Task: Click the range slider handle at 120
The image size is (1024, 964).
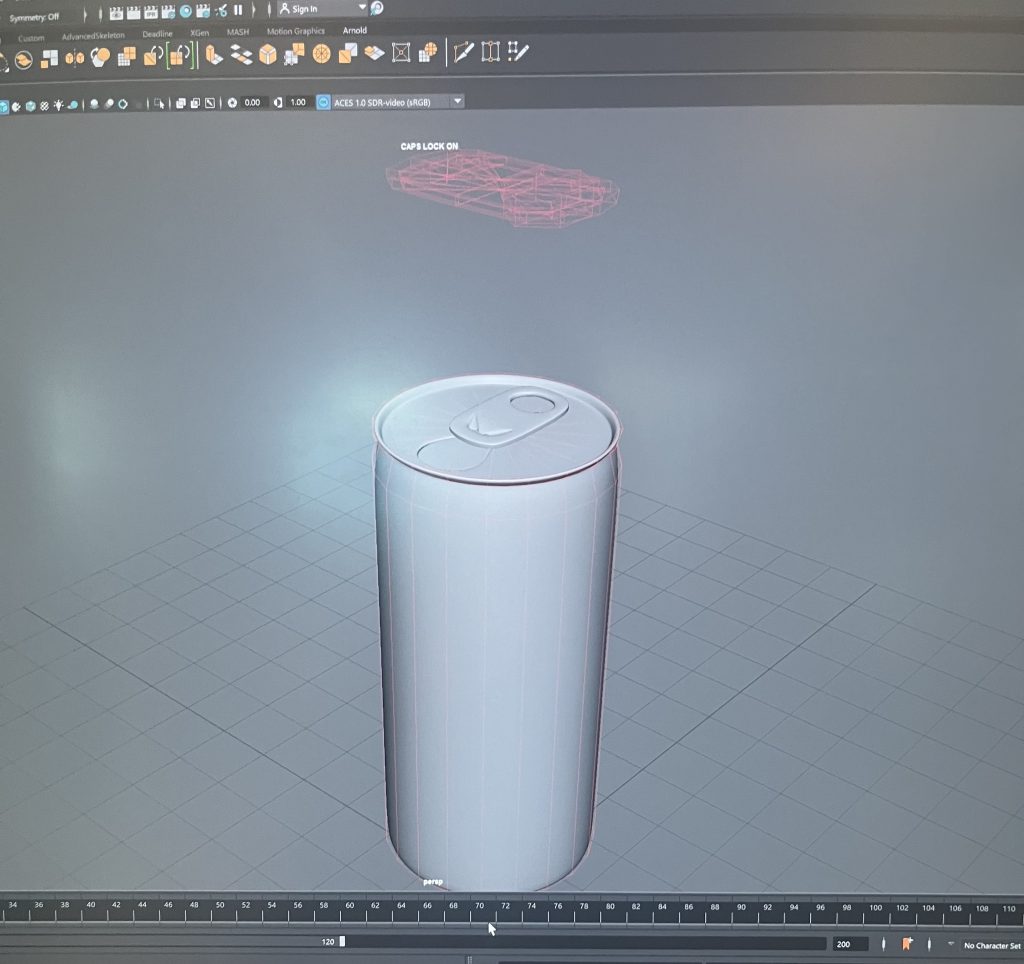Action: [x=342, y=941]
